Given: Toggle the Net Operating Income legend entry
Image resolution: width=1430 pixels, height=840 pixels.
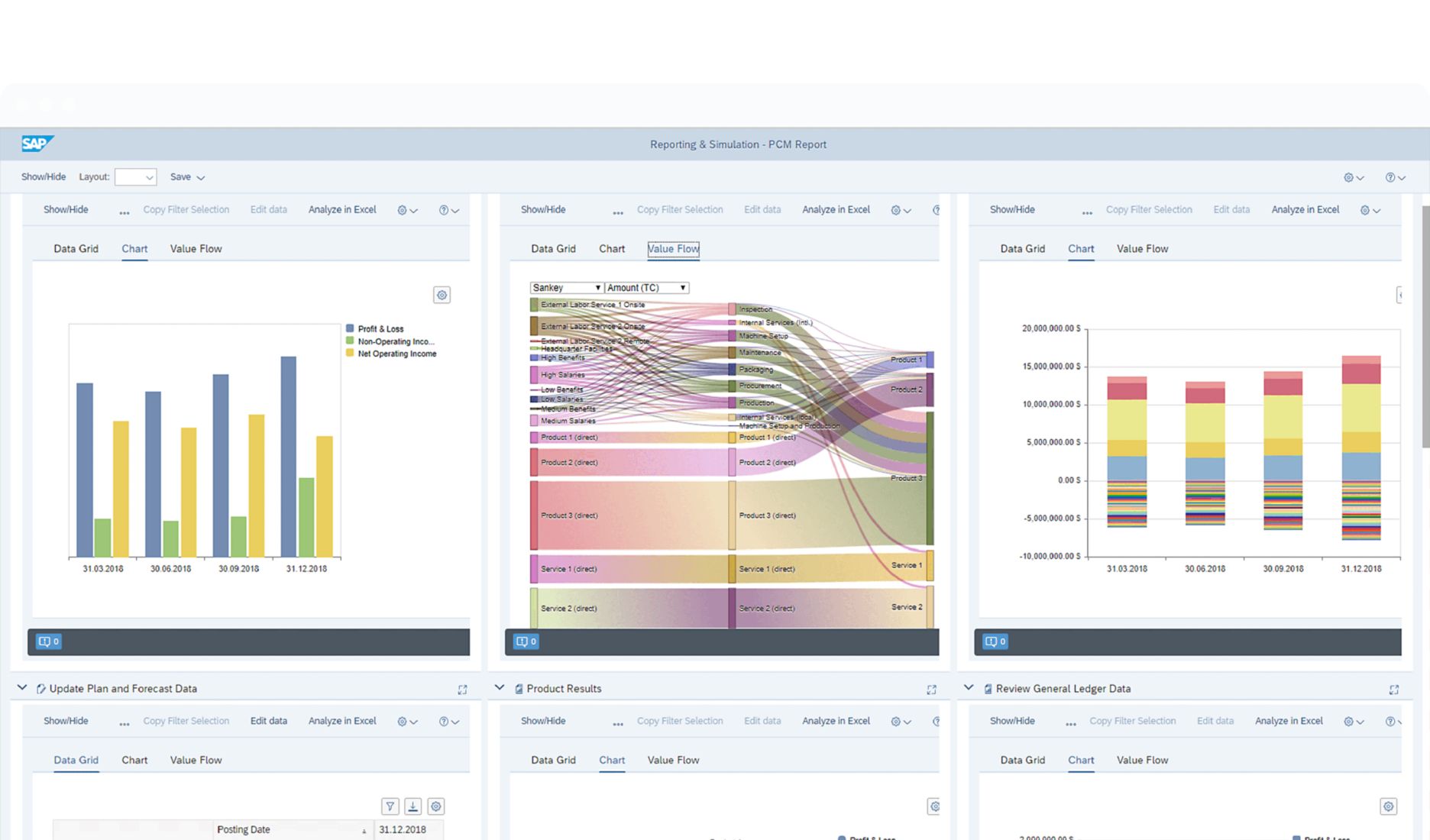Looking at the screenshot, I should point(396,354).
